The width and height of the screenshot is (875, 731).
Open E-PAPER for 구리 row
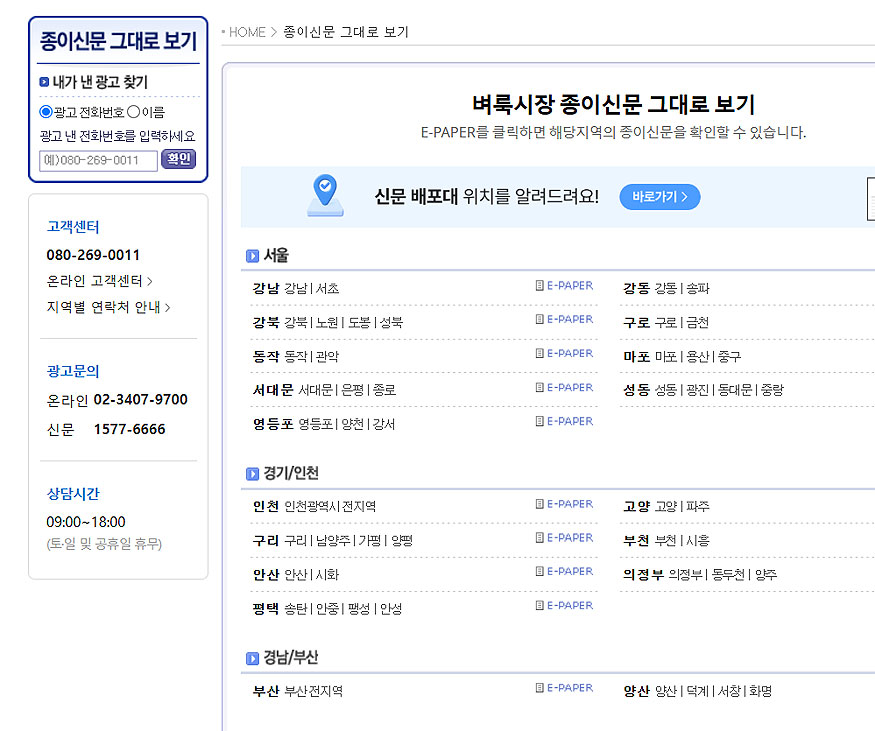(564, 537)
